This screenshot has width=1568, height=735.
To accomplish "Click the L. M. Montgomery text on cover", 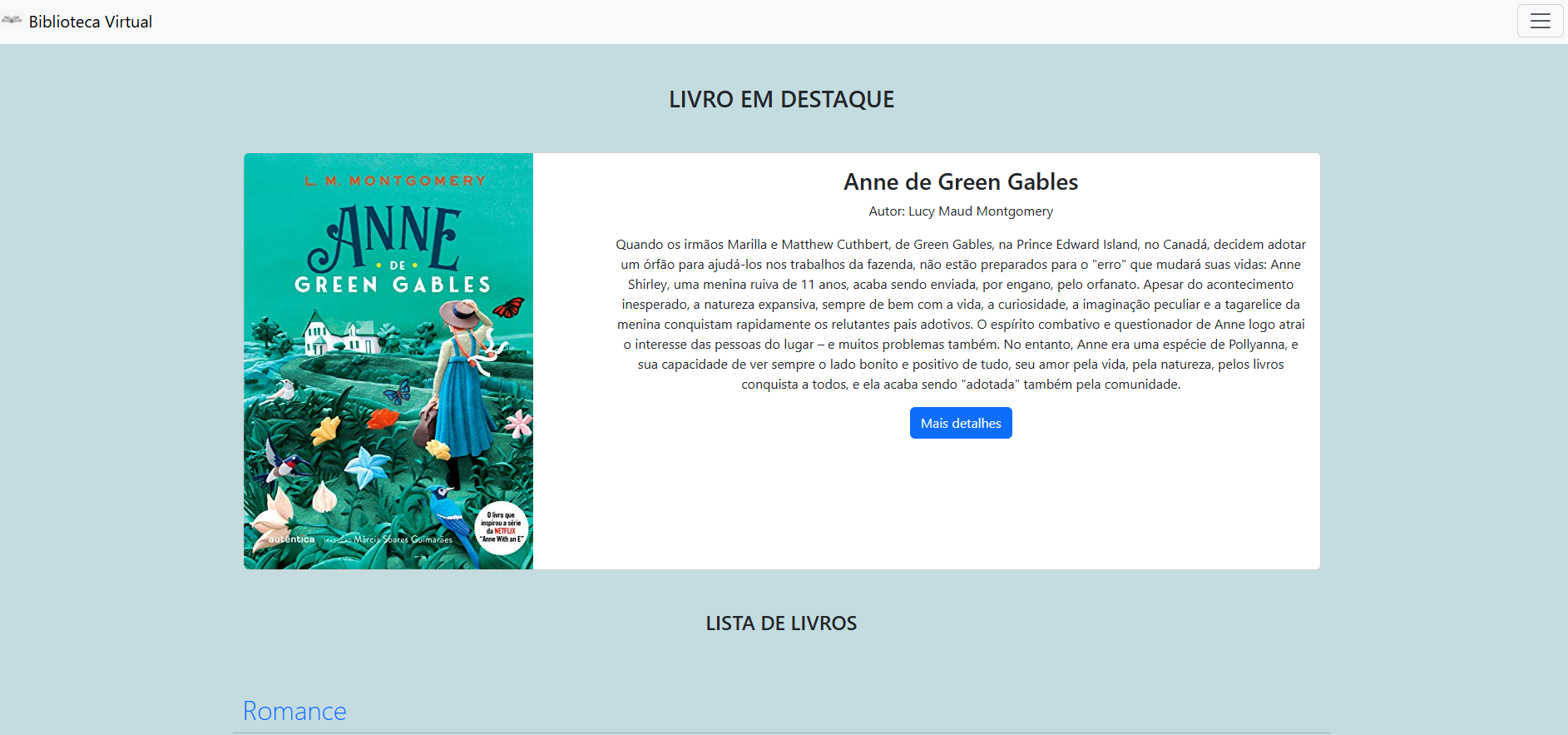I will click(x=395, y=181).
